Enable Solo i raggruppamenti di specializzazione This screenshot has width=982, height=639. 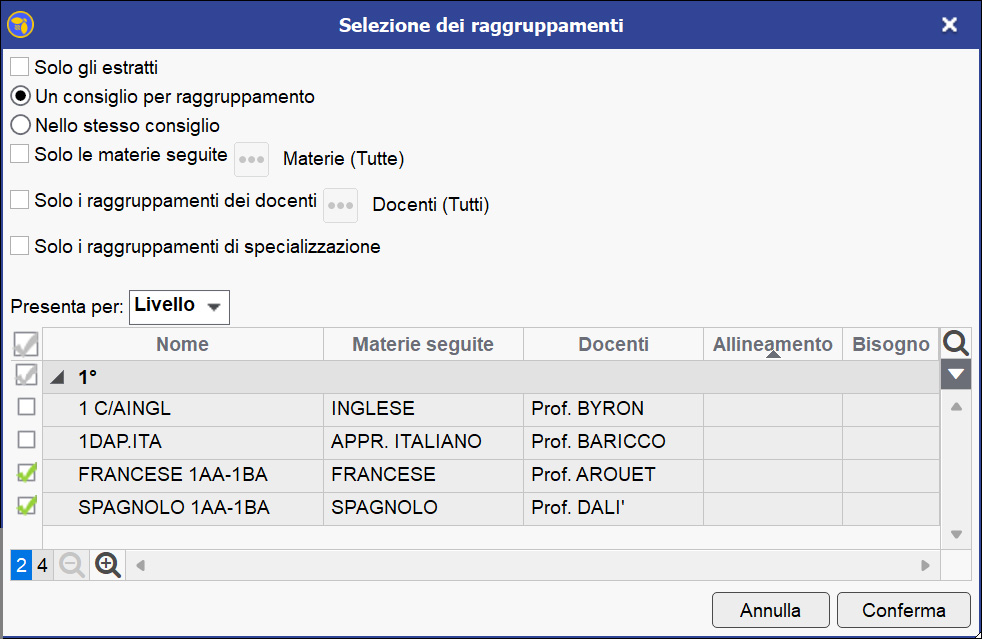(x=19, y=246)
